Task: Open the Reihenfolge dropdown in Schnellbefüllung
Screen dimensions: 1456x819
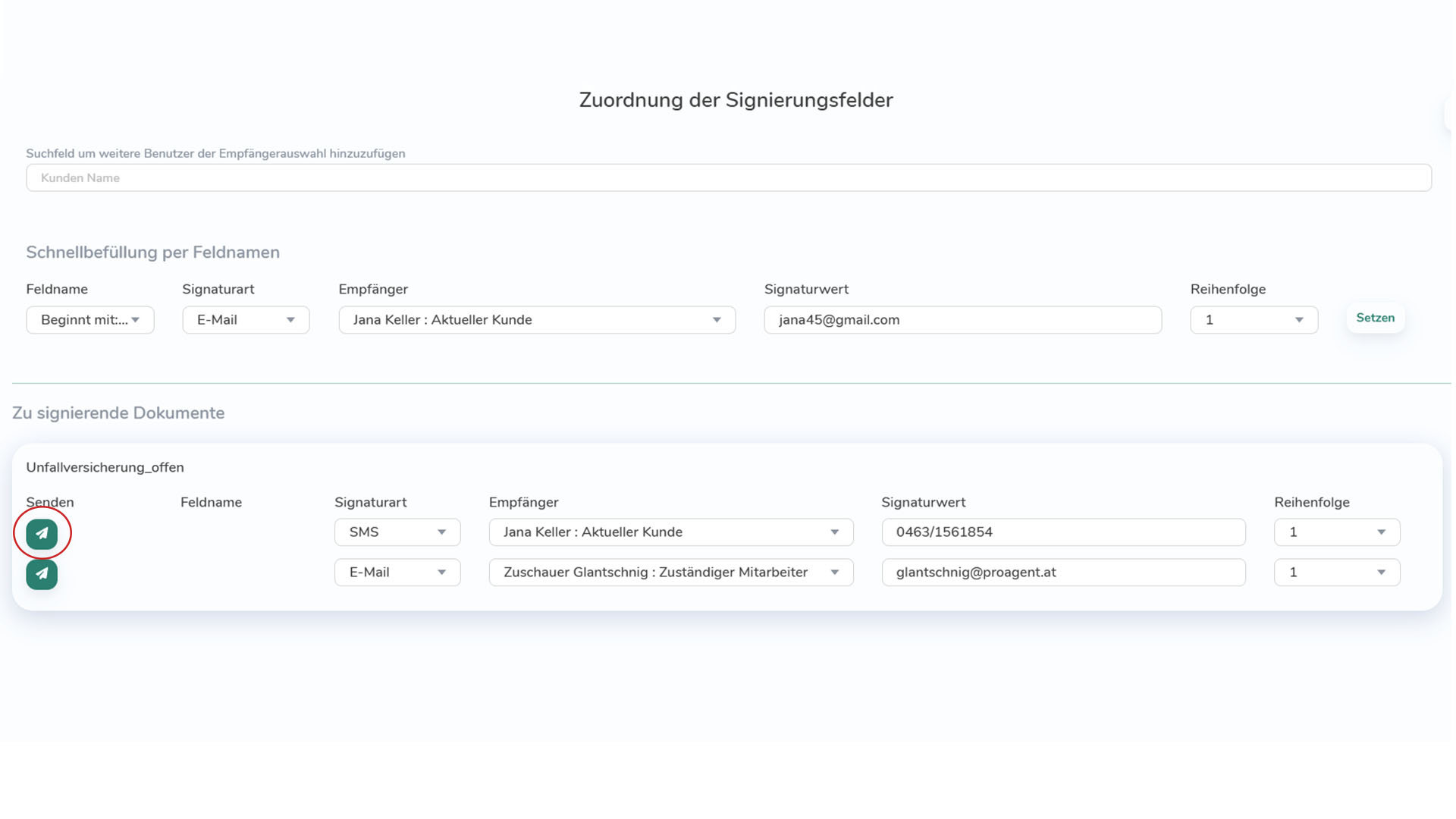Action: click(1253, 319)
